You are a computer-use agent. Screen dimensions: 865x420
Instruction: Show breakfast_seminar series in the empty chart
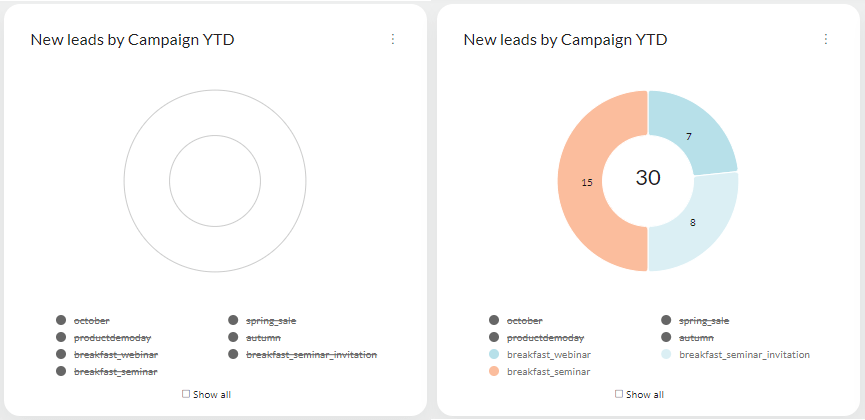click(x=114, y=371)
